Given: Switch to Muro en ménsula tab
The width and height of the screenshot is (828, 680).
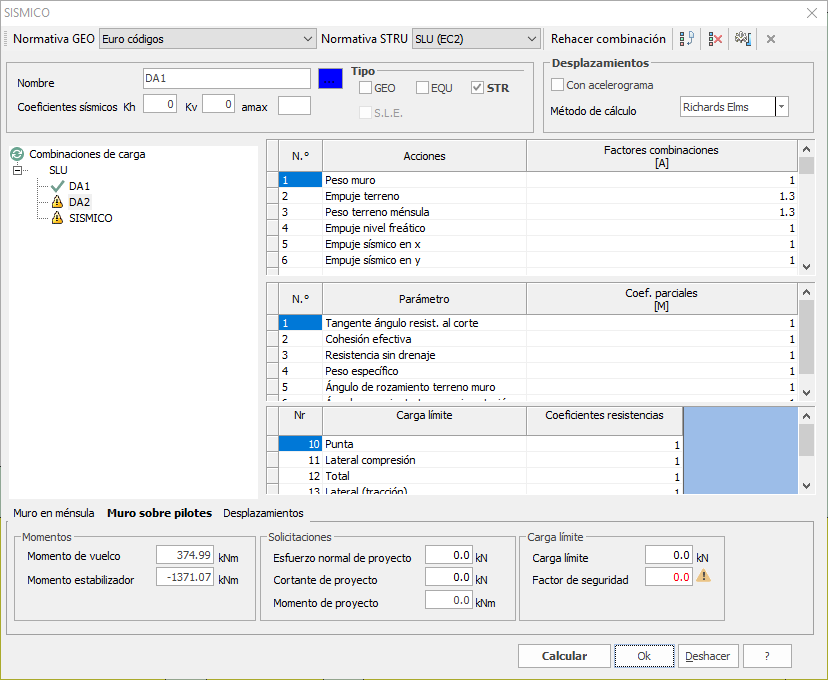Looking at the screenshot, I should point(54,513).
